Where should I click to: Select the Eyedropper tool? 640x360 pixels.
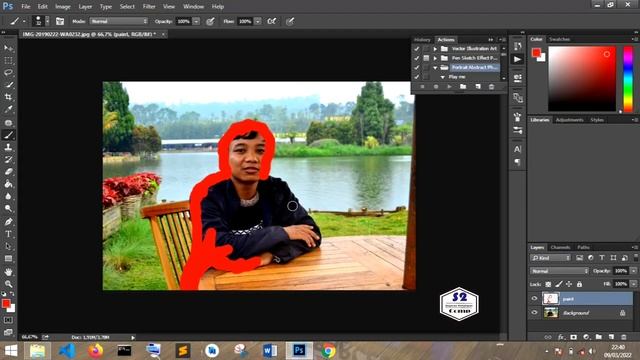click(x=8, y=109)
